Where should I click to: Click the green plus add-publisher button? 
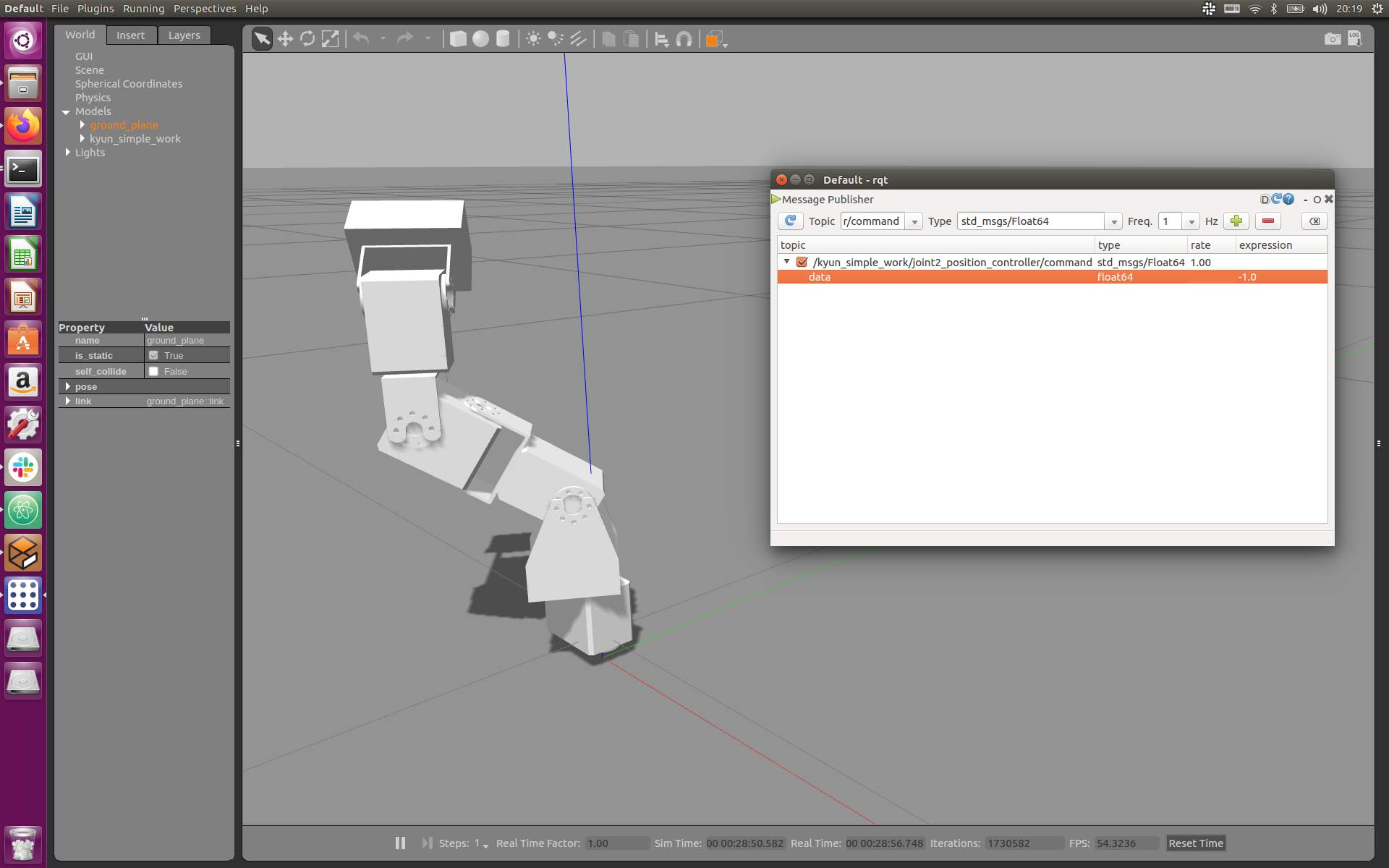pyautogui.click(x=1236, y=221)
